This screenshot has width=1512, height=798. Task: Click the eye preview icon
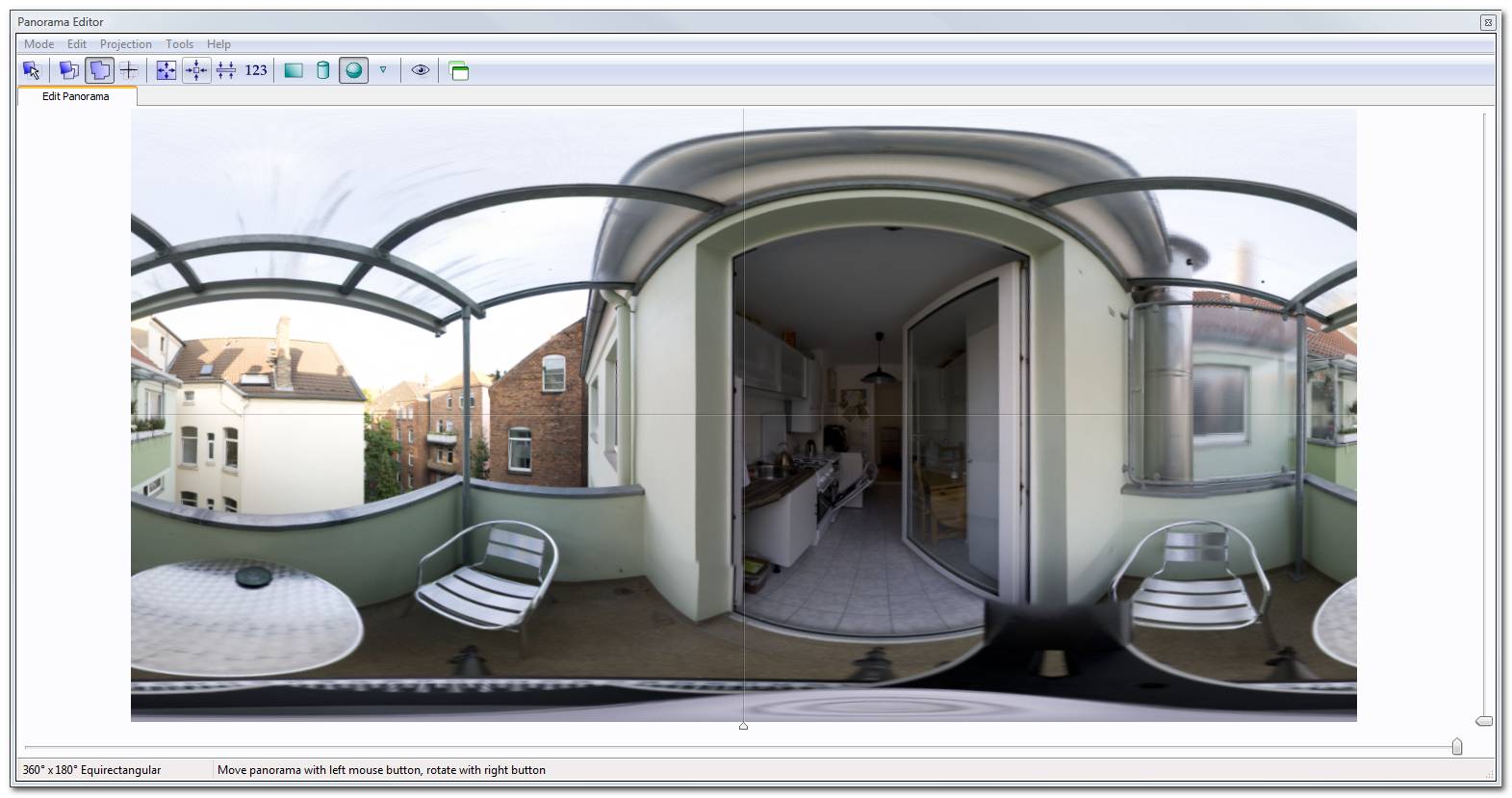(421, 70)
